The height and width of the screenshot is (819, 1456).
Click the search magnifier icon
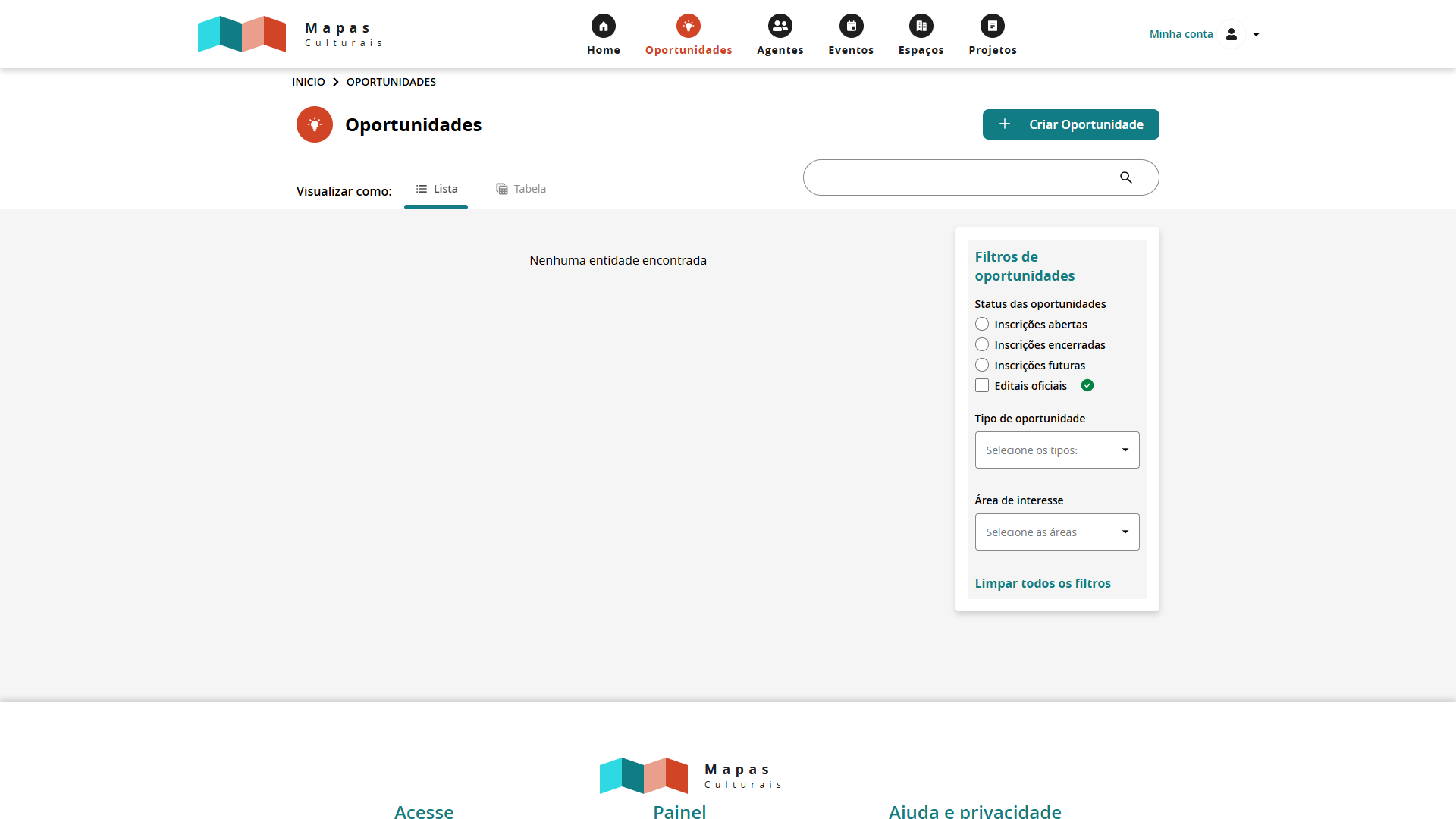(1125, 177)
